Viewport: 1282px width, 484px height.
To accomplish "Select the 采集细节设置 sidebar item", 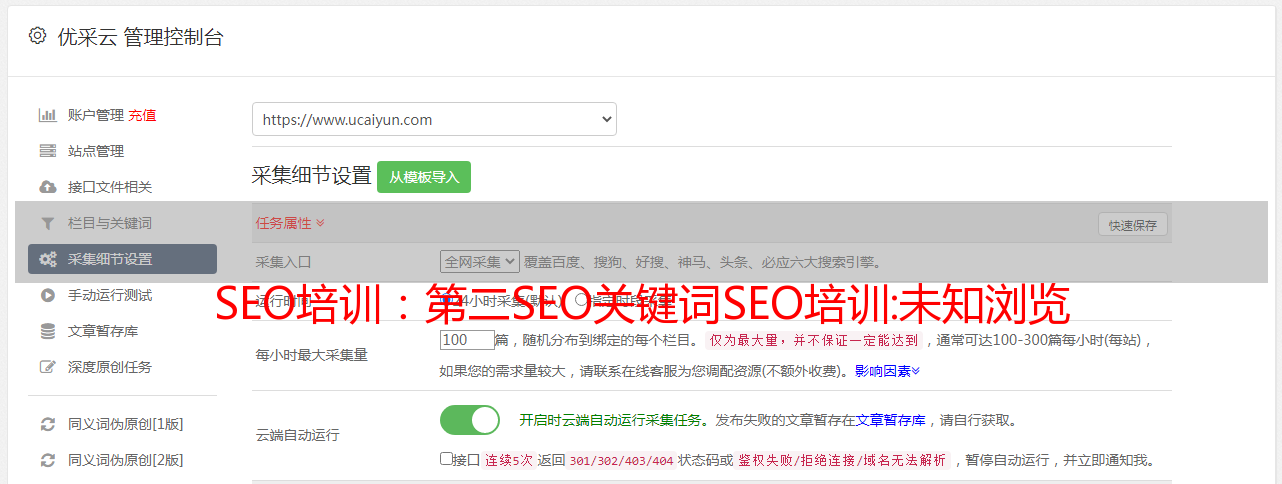I will coord(122,259).
